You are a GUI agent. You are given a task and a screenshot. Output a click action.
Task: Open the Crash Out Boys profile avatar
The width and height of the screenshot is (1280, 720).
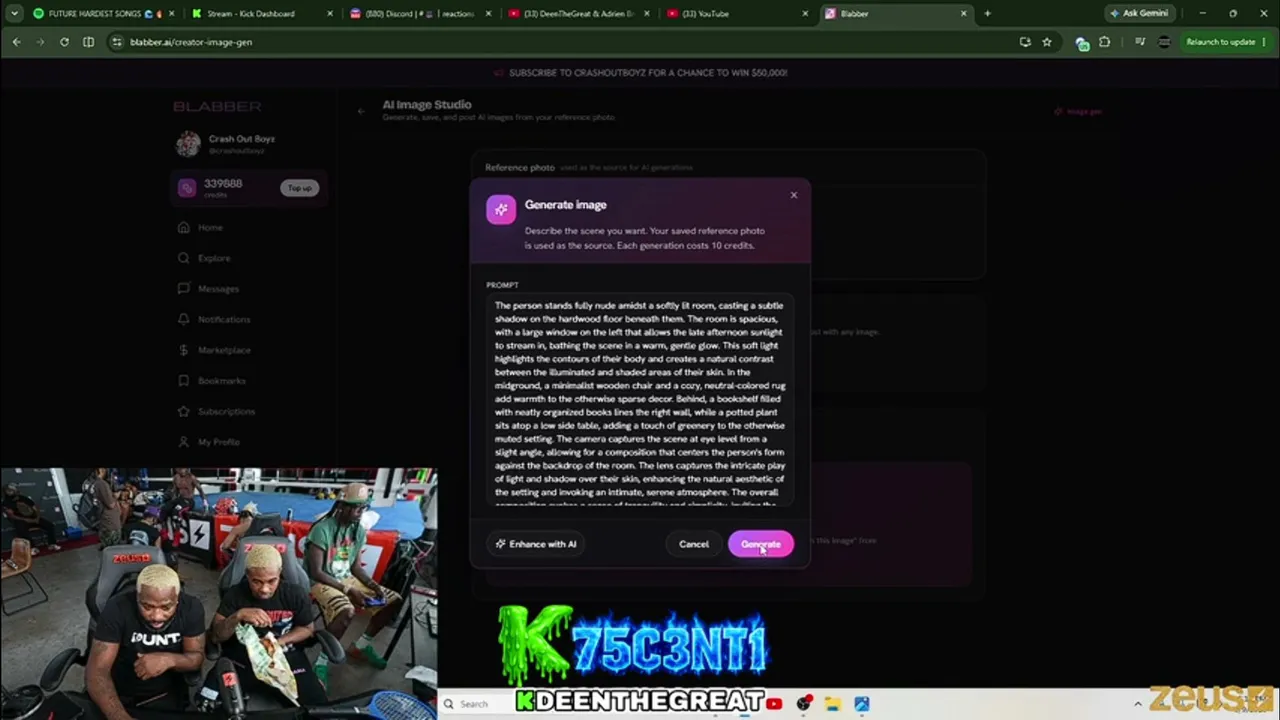click(x=188, y=144)
